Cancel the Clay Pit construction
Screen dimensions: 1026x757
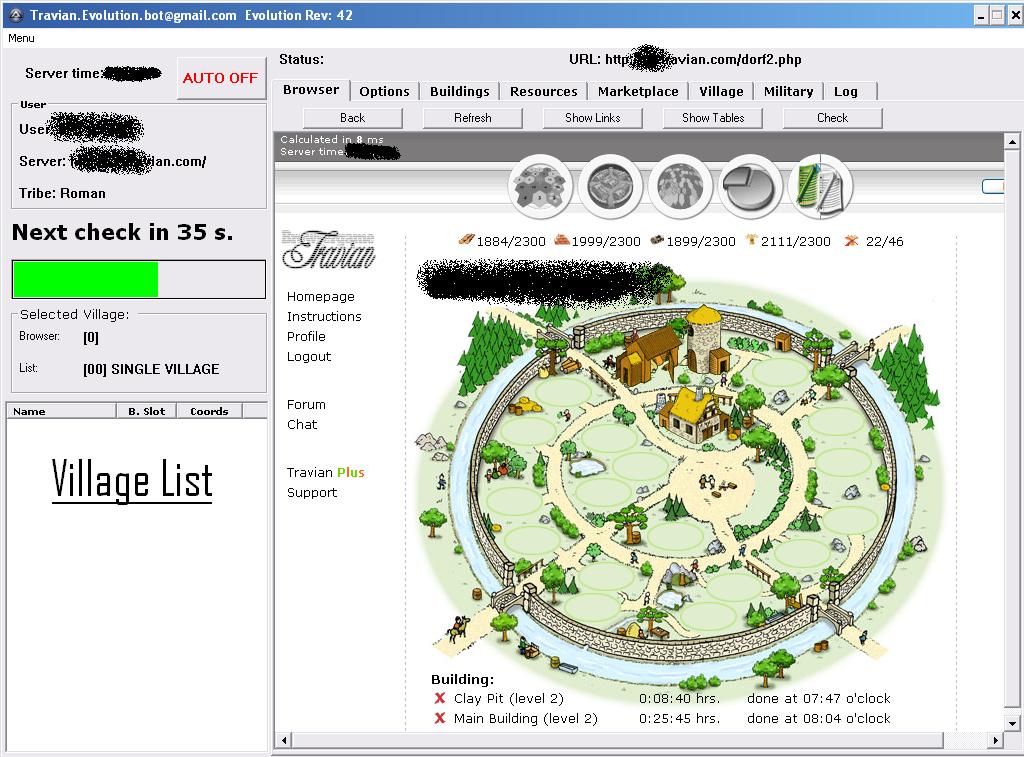440,699
